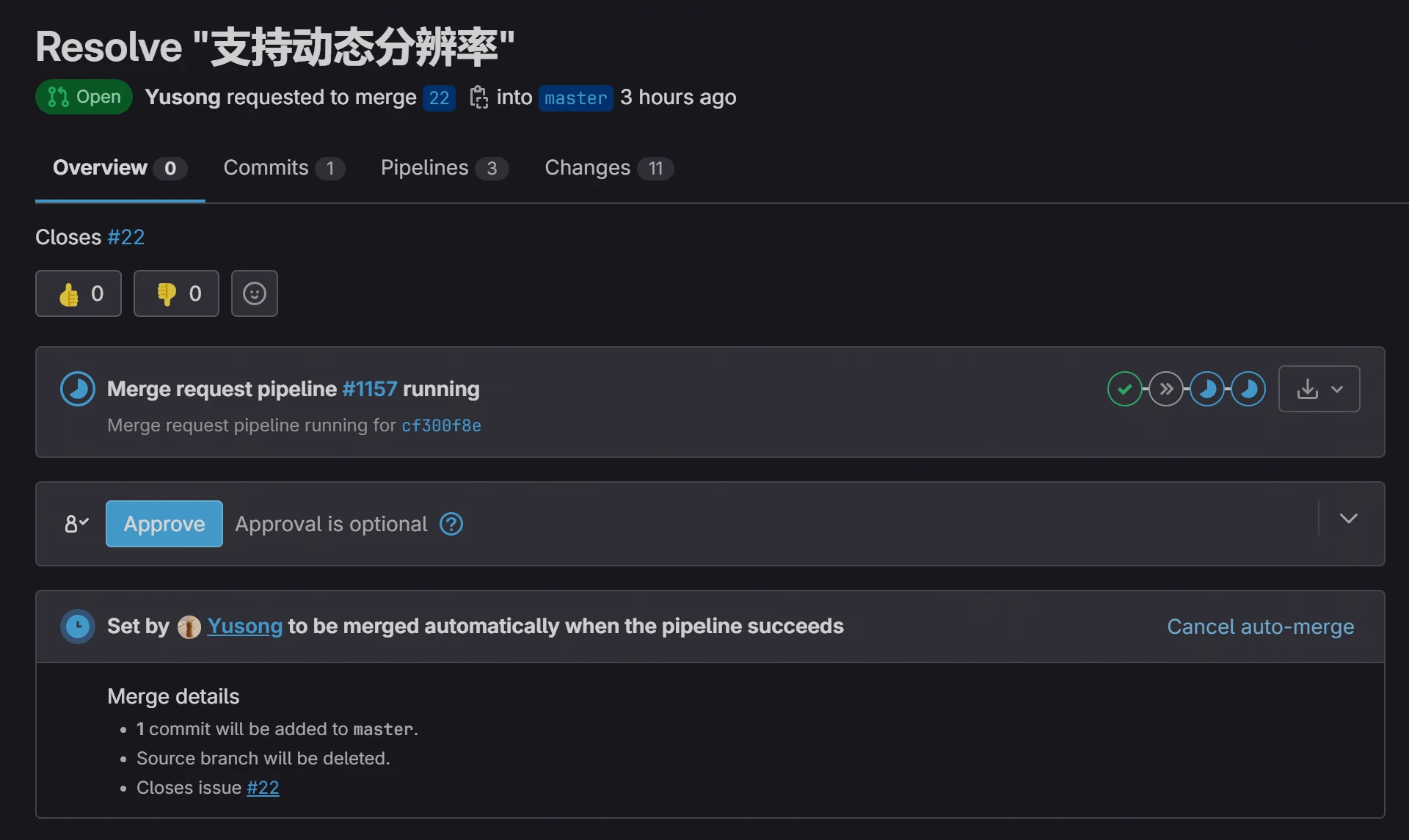Image resolution: width=1409 pixels, height=840 pixels.
Task: Click the passed pipeline stage check icon
Action: [x=1124, y=389]
